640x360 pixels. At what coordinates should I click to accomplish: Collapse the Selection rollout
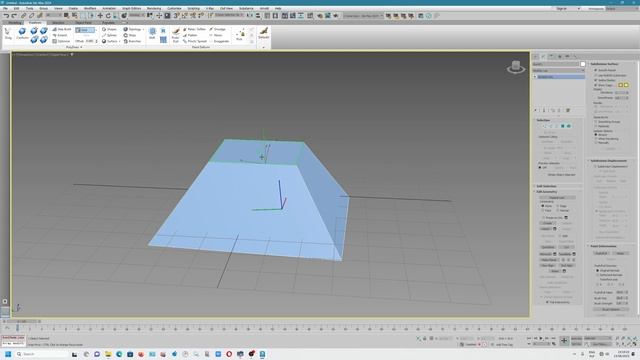tap(543, 120)
